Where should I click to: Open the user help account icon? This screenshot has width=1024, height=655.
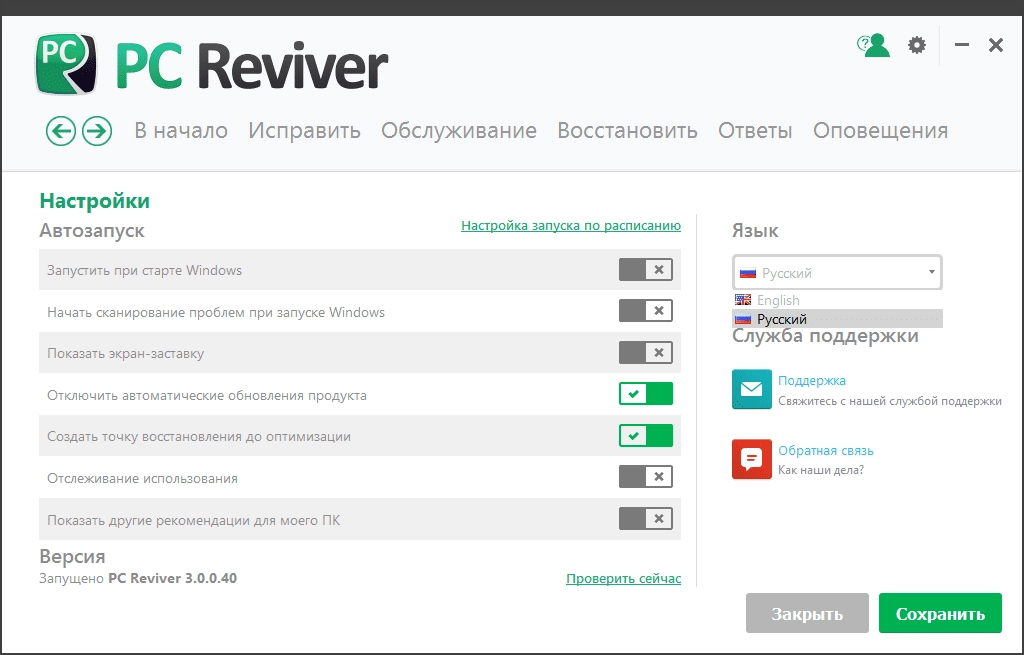(x=873, y=45)
